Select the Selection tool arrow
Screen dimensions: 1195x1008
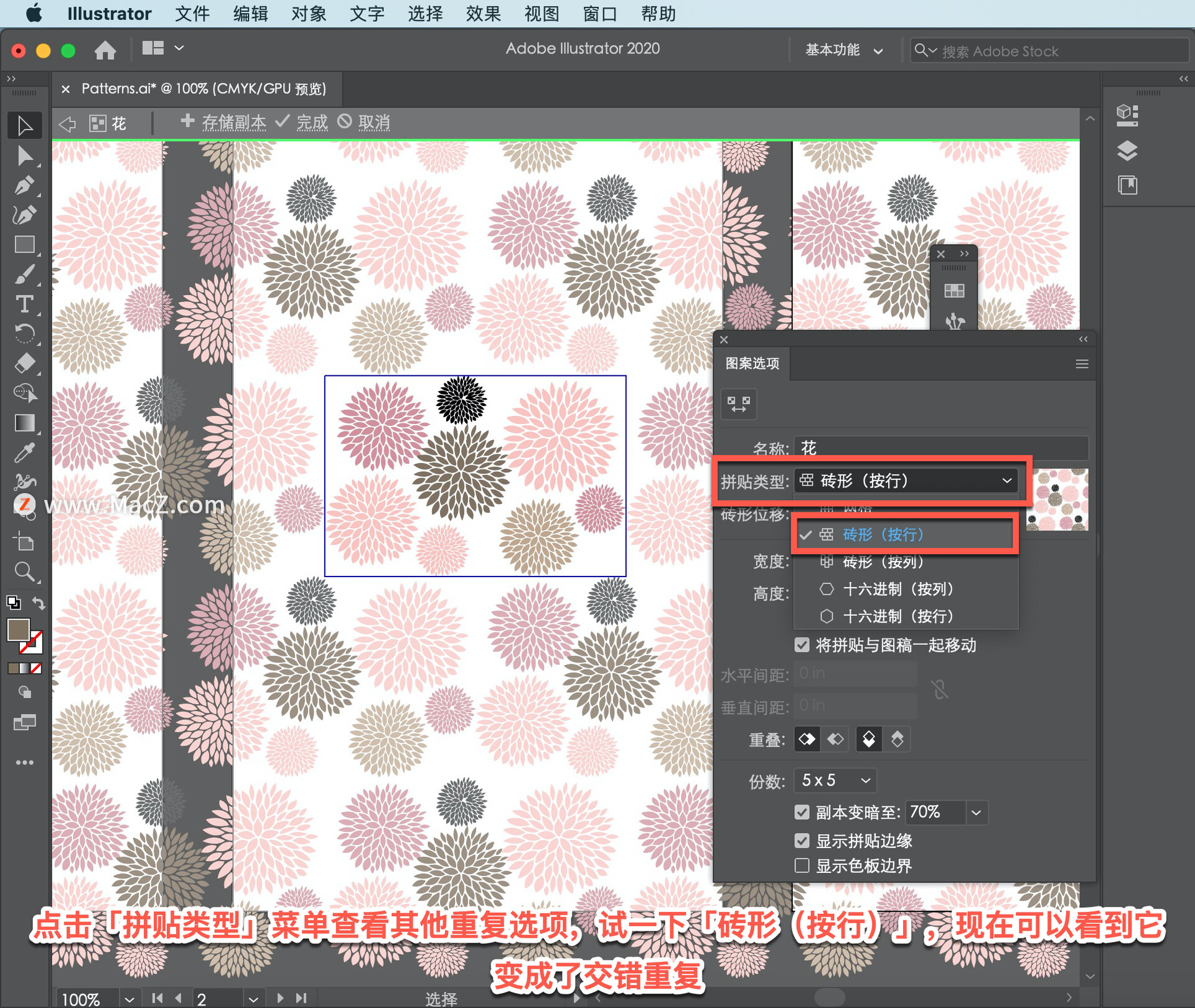tap(24, 126)
